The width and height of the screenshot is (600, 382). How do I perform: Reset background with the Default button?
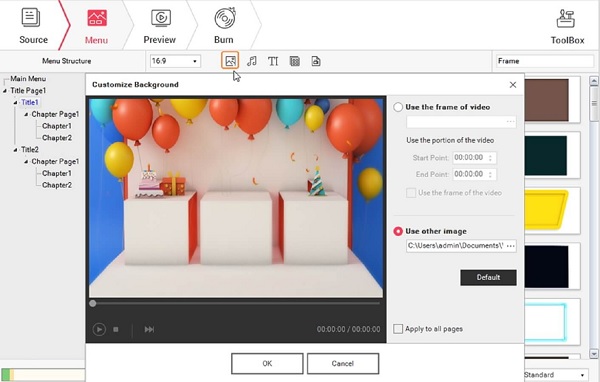tap(488, 278)
